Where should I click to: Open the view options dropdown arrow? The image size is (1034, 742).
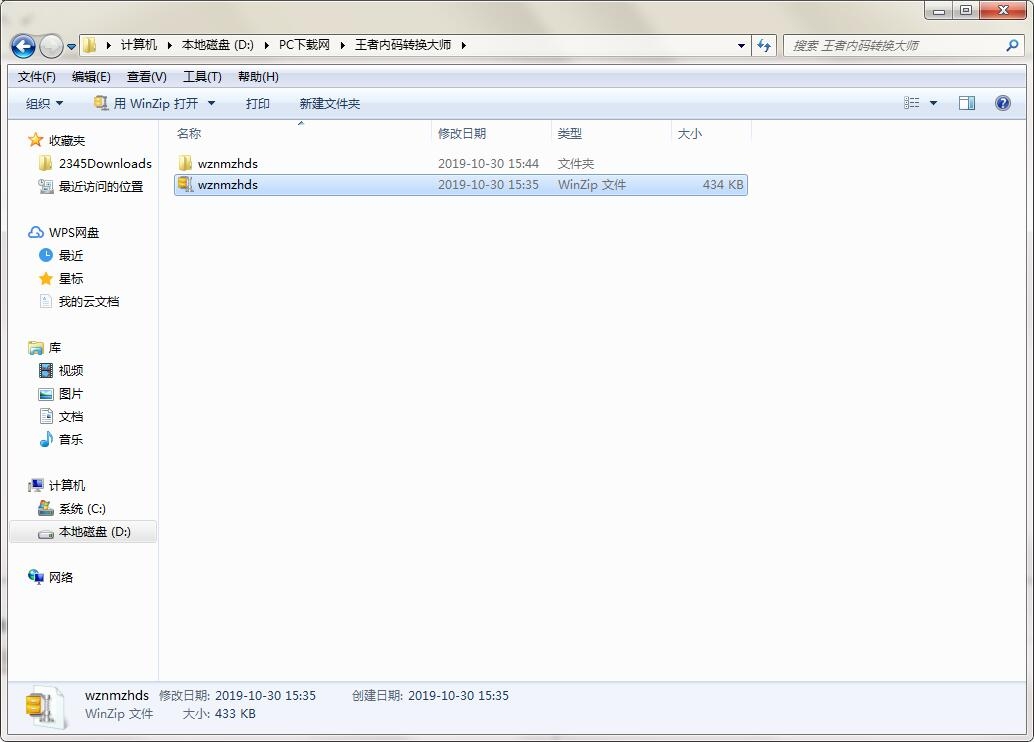click(x=933, y=103)
